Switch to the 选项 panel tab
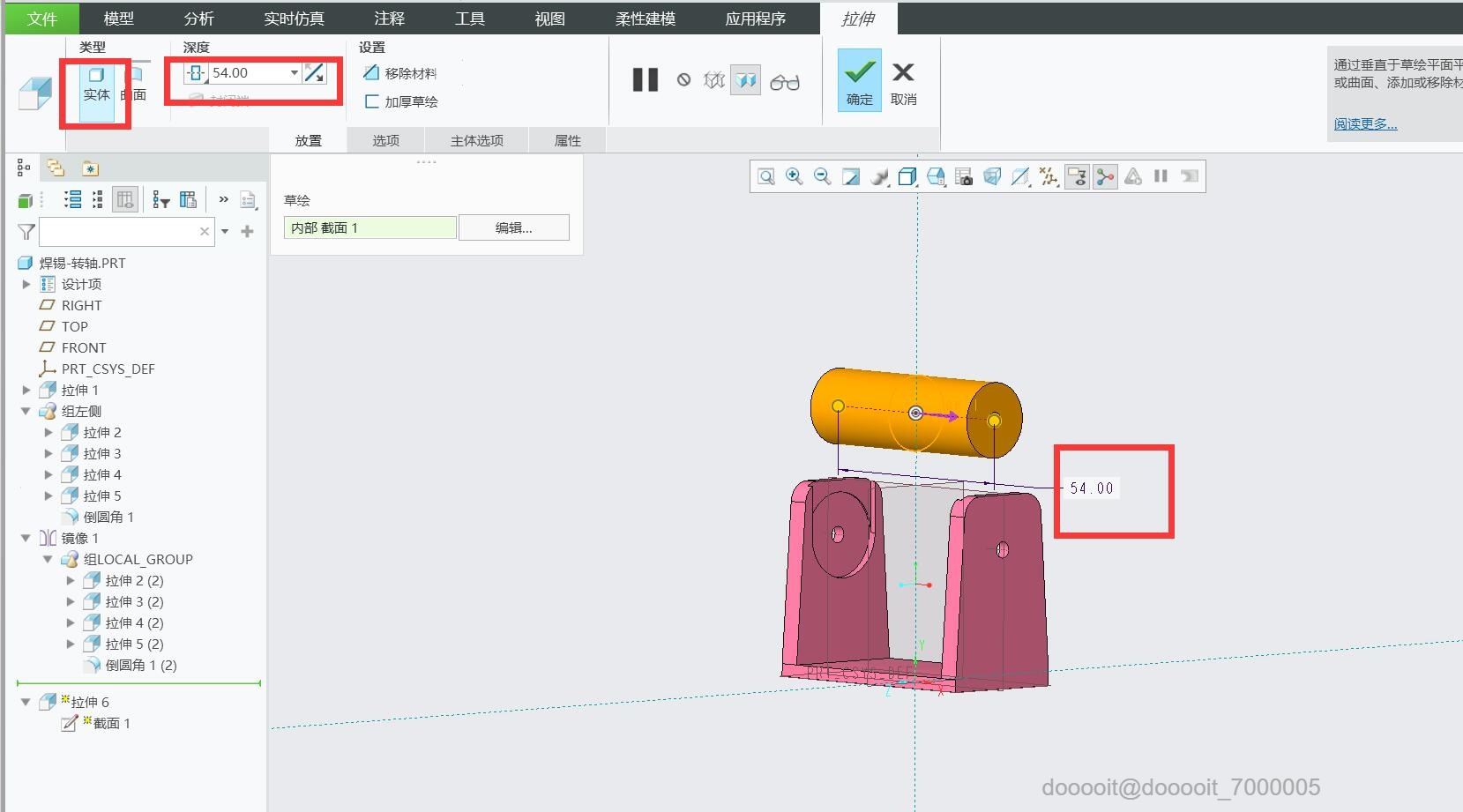This screenshot has width=1463, height=812. coord(385,140)
